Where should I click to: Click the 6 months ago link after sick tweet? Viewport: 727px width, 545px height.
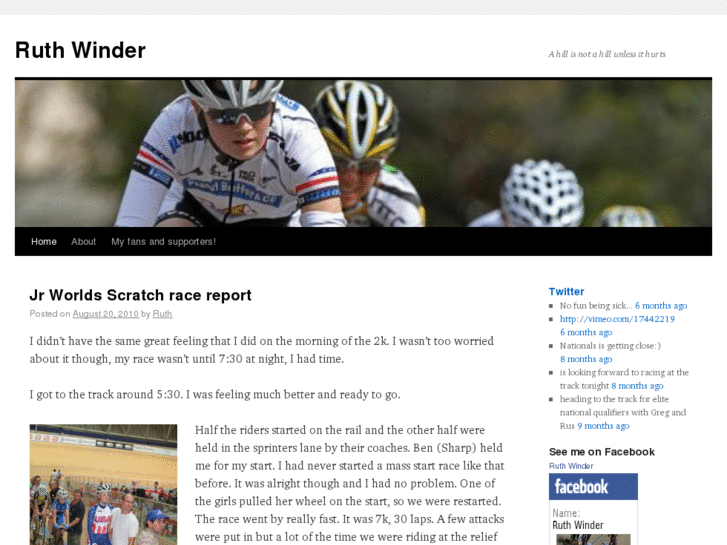point(661,306)
